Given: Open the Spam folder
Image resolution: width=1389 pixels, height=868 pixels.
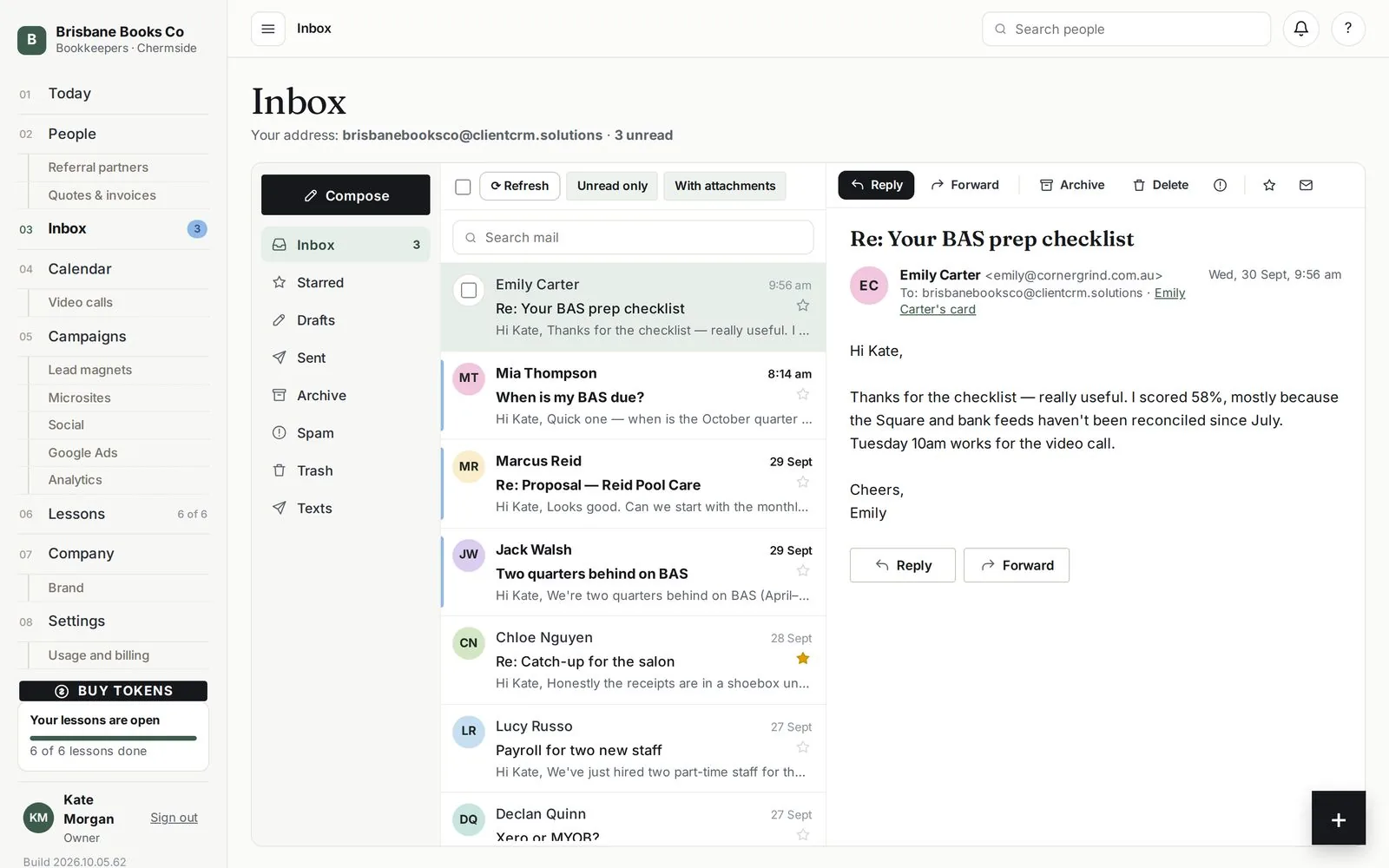Looking at the screenshot, I should [x=346, y=433].
